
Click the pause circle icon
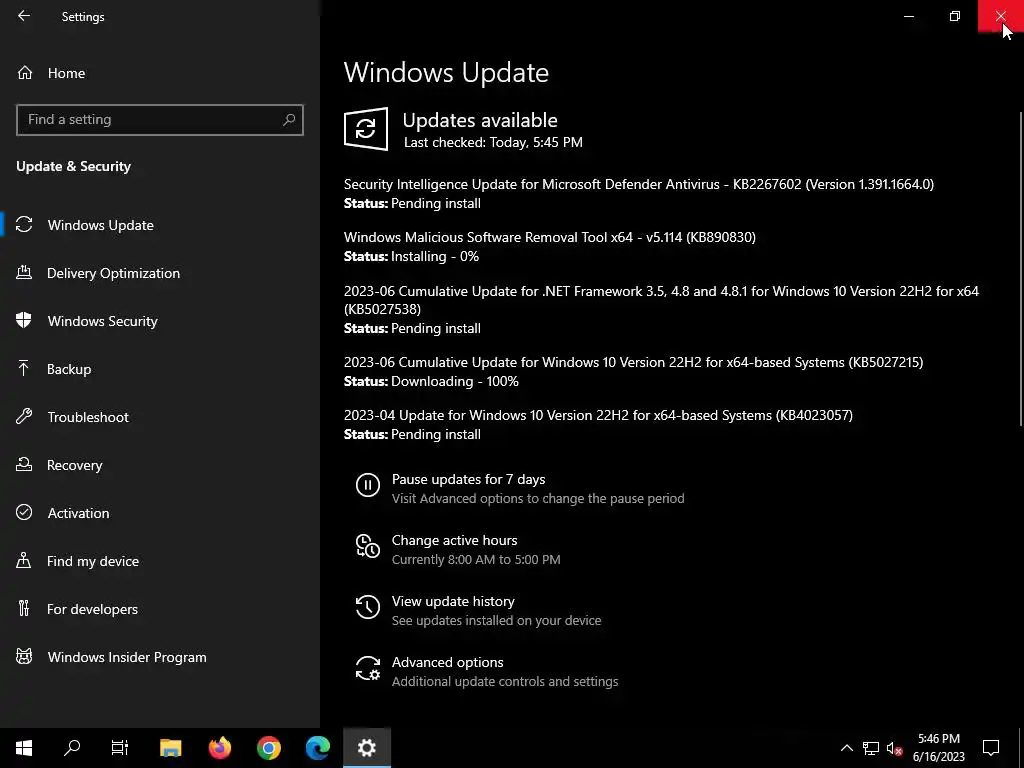click(368, 485)
